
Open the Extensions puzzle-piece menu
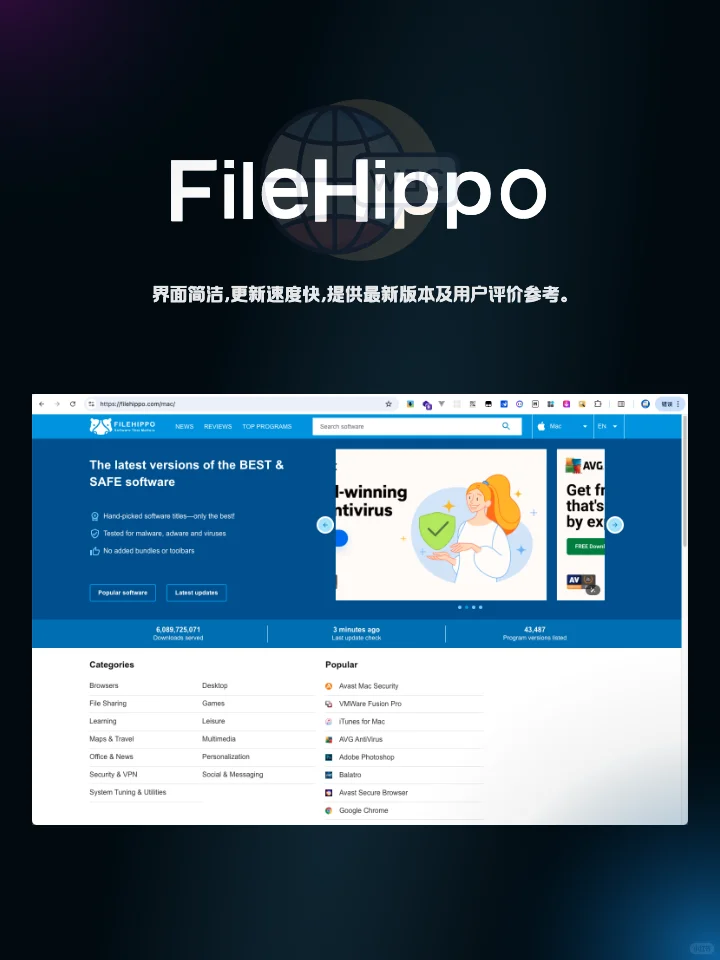pos(598,404)
